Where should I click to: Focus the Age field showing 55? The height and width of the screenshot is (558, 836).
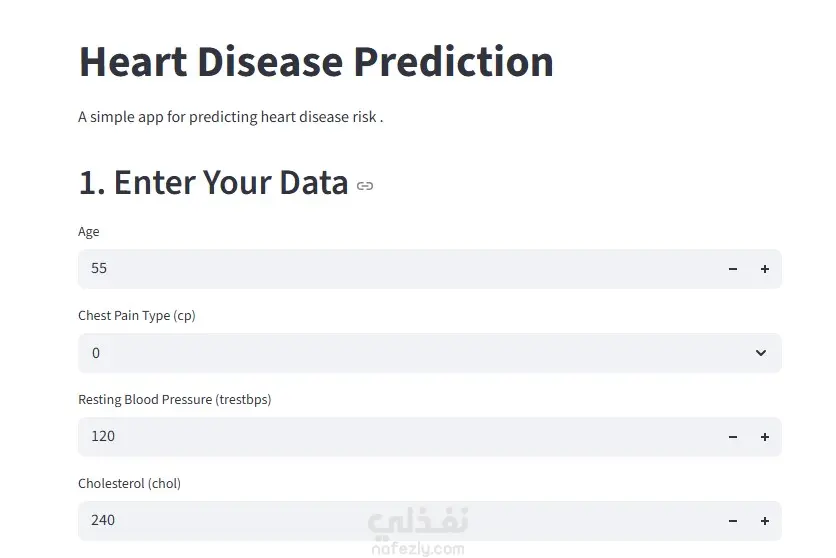tap(390, 269)
